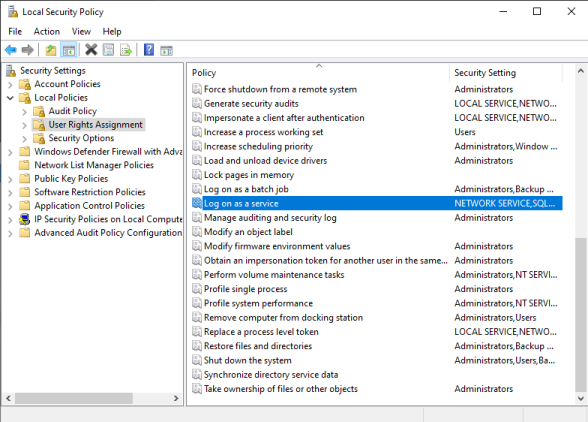Click the Export List toolbar icon
This screenshot has width=588, height=422.
pos(126,50)
